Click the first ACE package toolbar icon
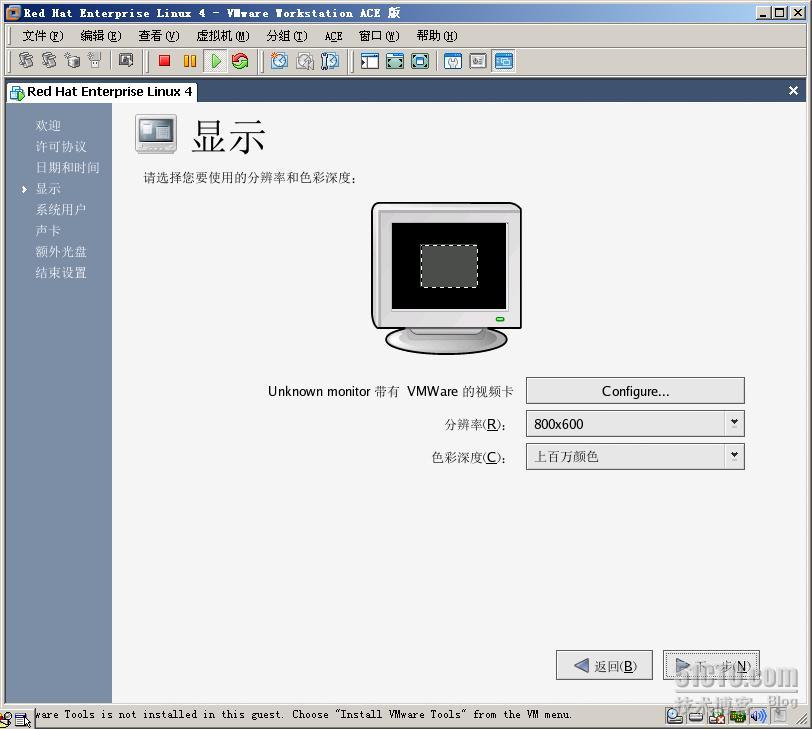Screen dimensions: 812x729 tap(25, 61)
